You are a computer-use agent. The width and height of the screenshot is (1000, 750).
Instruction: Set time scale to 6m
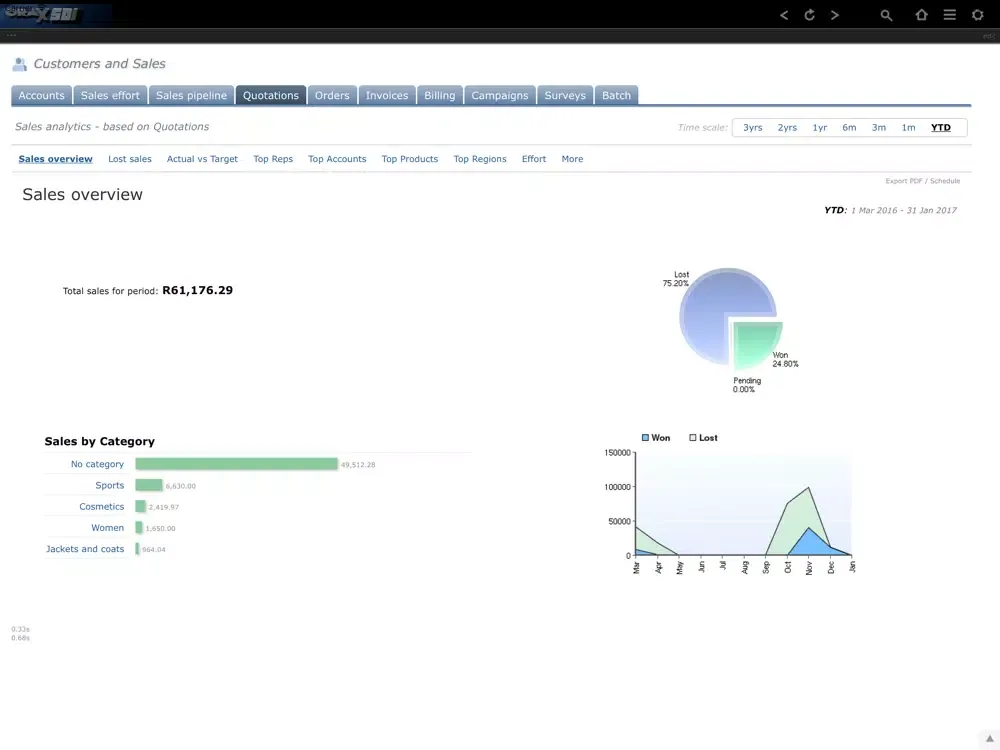[849, 128]
